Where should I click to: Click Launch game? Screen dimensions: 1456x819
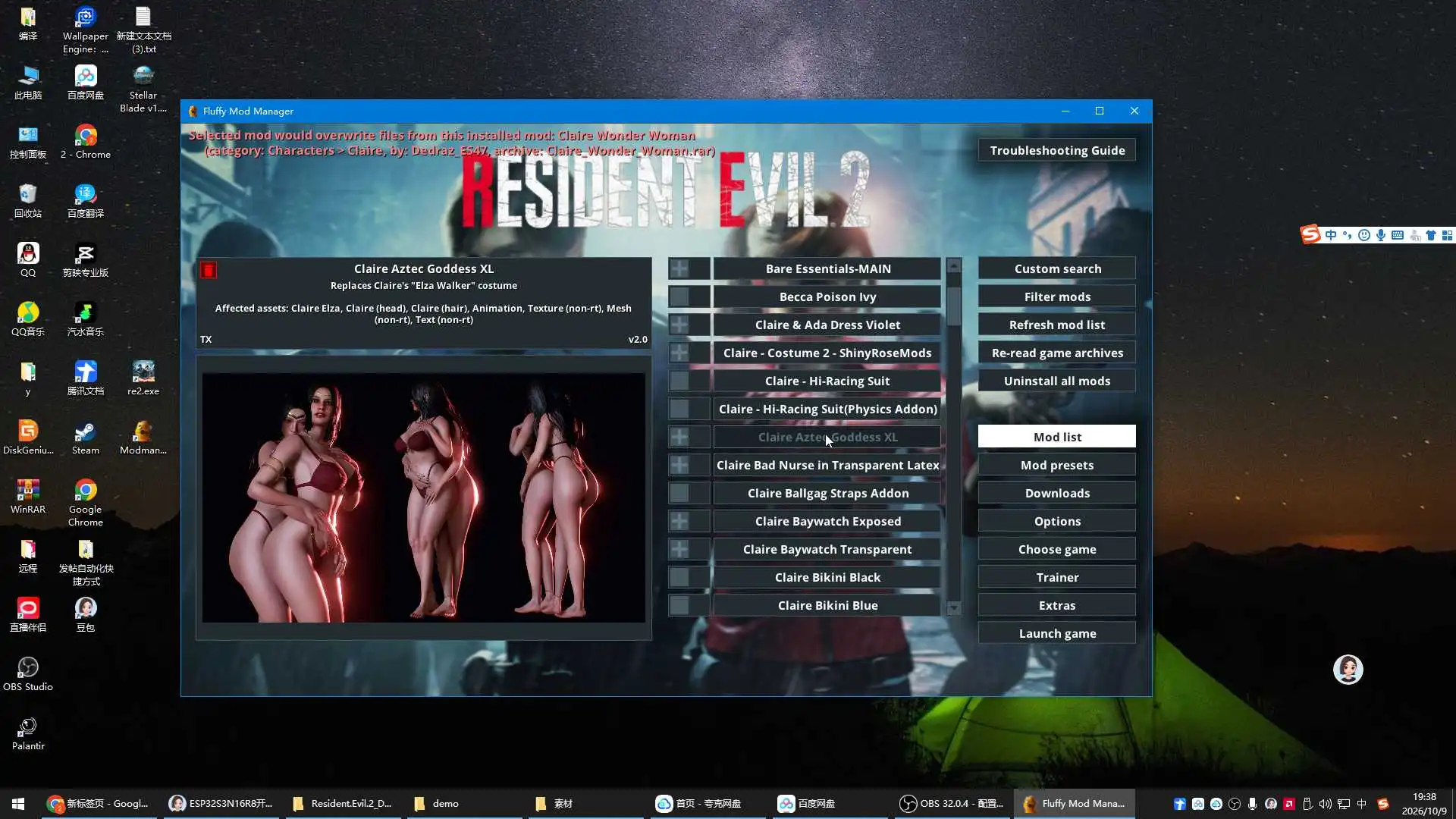[x=1057, y=633]
